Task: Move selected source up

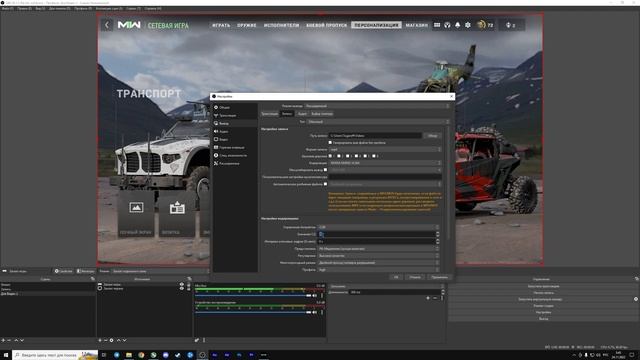Action: pyautogui.click(x=119, y=340)
